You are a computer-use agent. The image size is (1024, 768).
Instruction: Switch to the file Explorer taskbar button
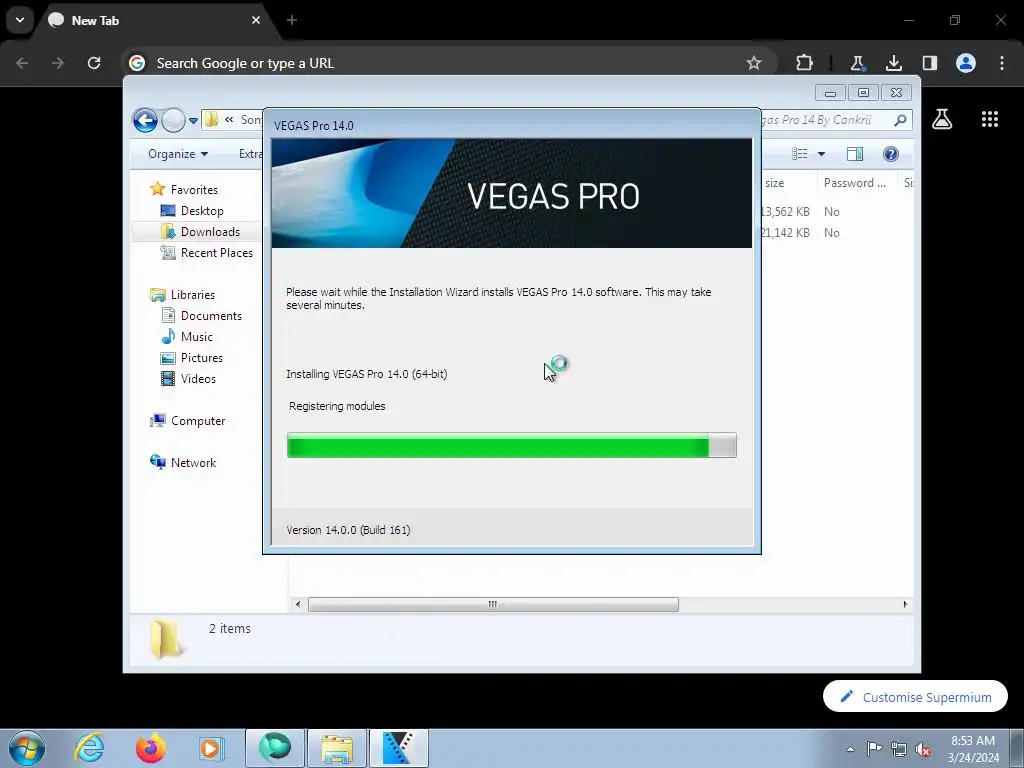(337, 748)
